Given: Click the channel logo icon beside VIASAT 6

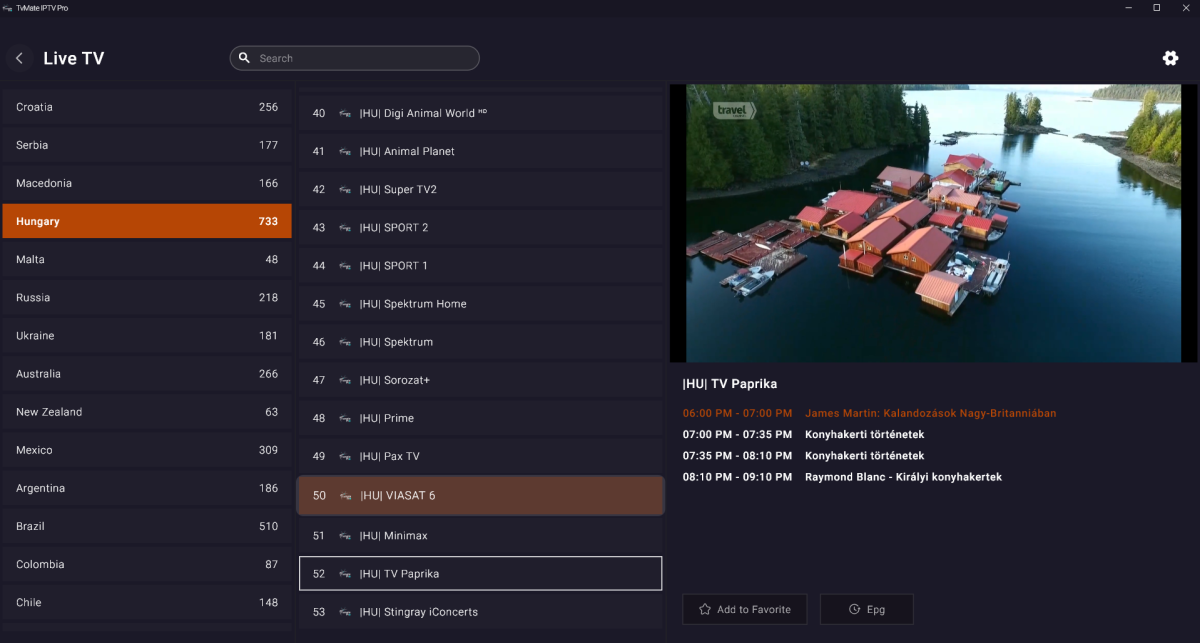Looking at the screenshot, I should tap(345, 496).
